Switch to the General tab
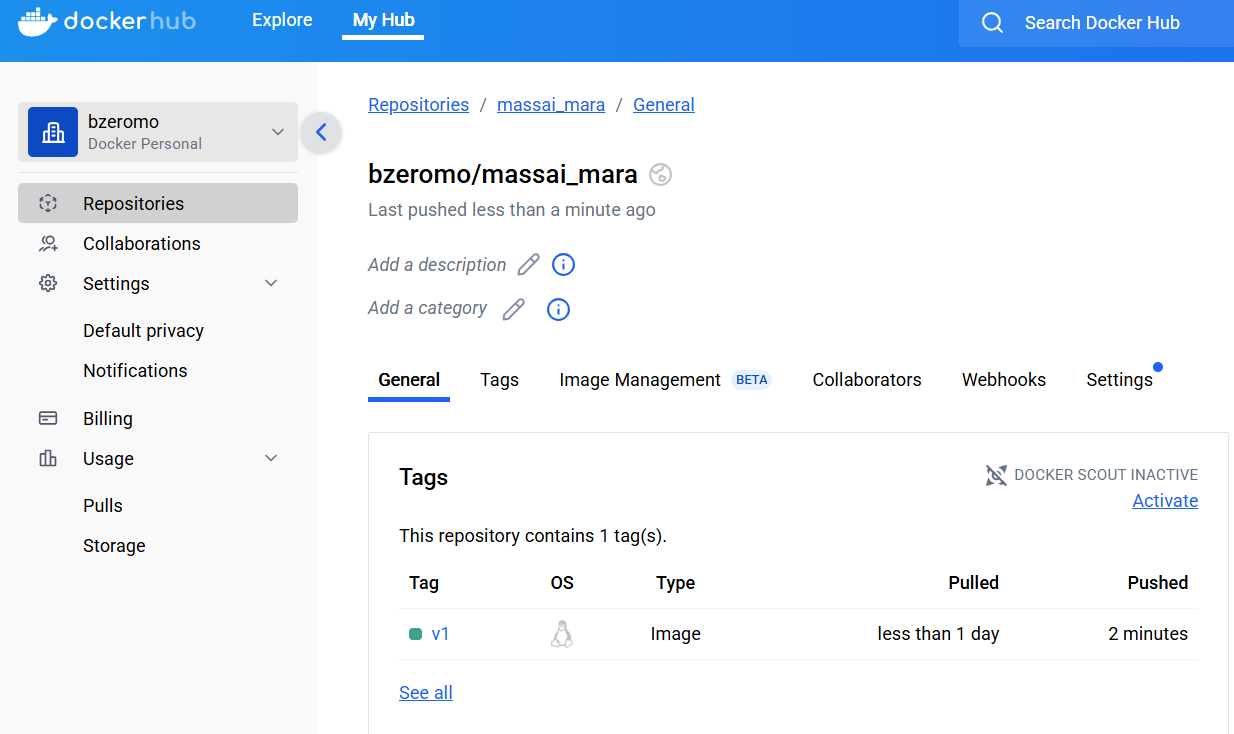1234x734 pixels. (x=409, y=380)
